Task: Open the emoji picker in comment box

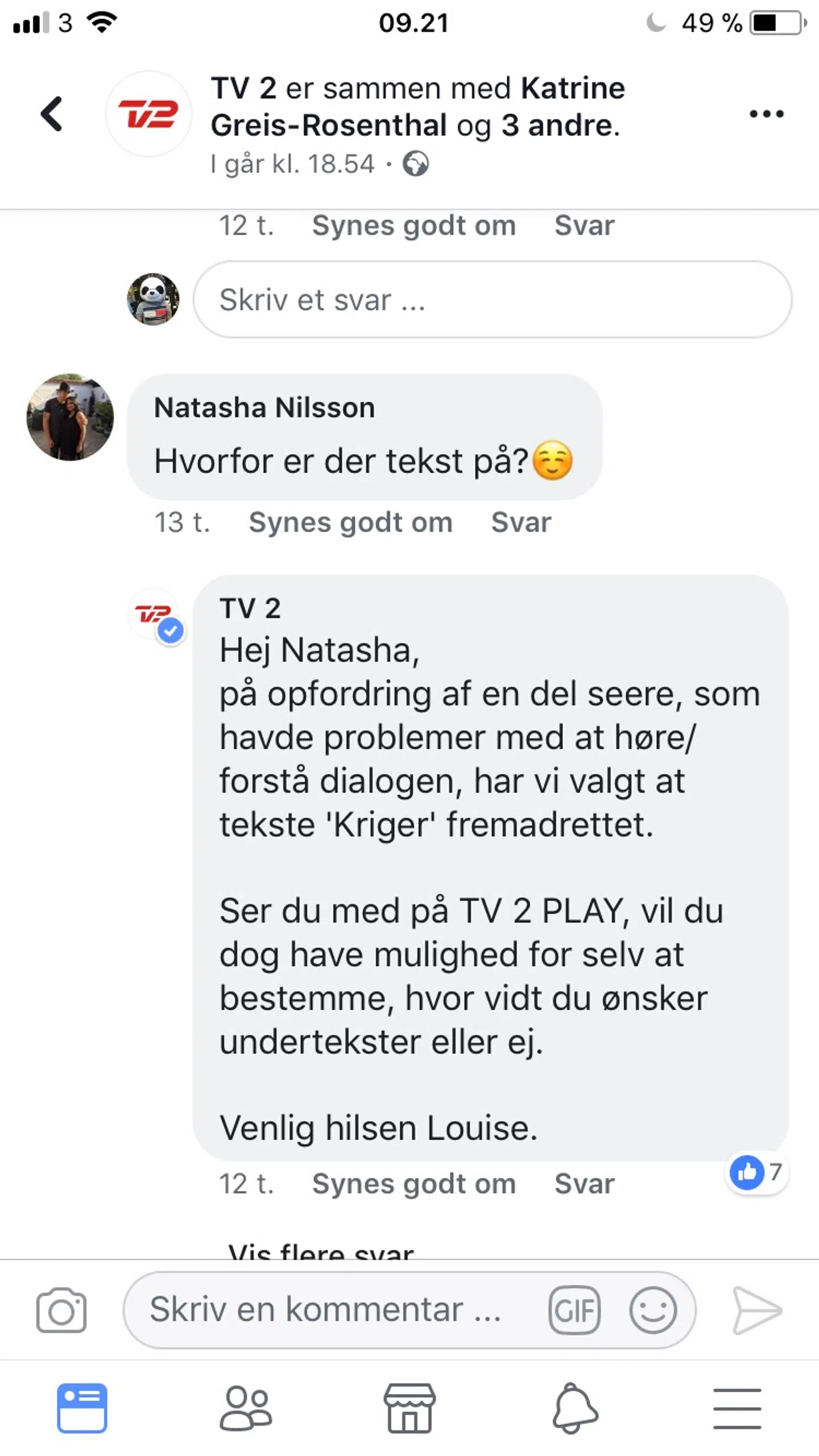Action: [x=652, y=1310]
